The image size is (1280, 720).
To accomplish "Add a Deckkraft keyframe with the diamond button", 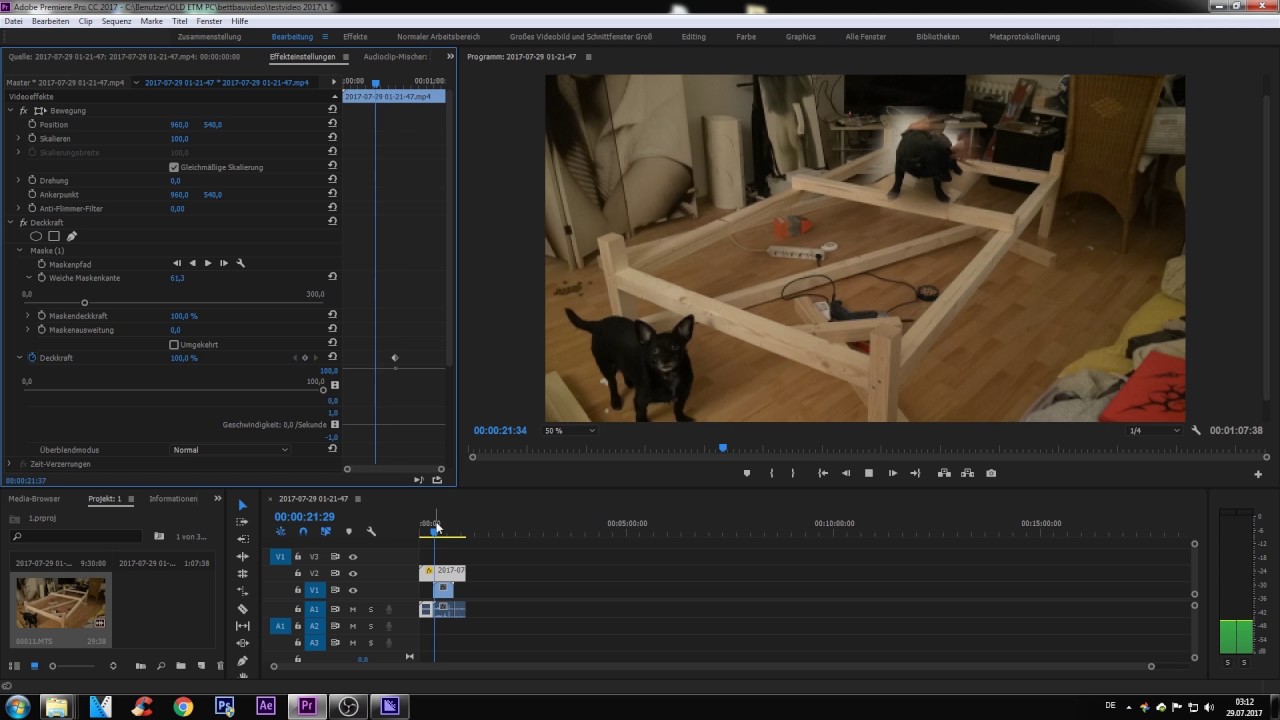I will pos(305,357).
